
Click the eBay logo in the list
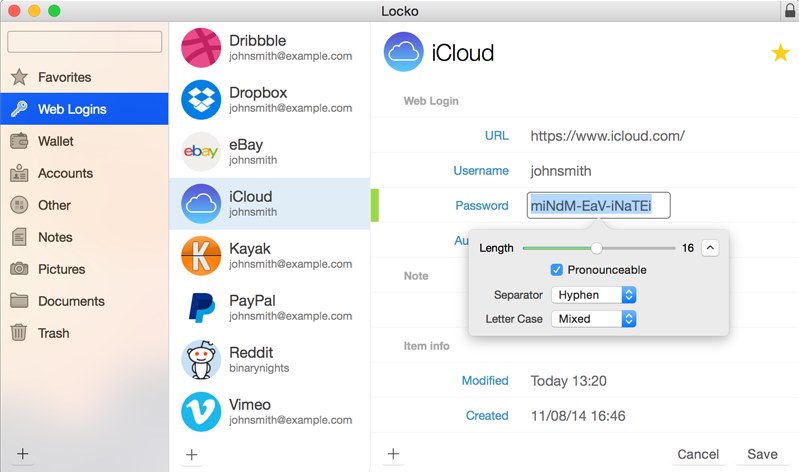[x=201, y=151]
